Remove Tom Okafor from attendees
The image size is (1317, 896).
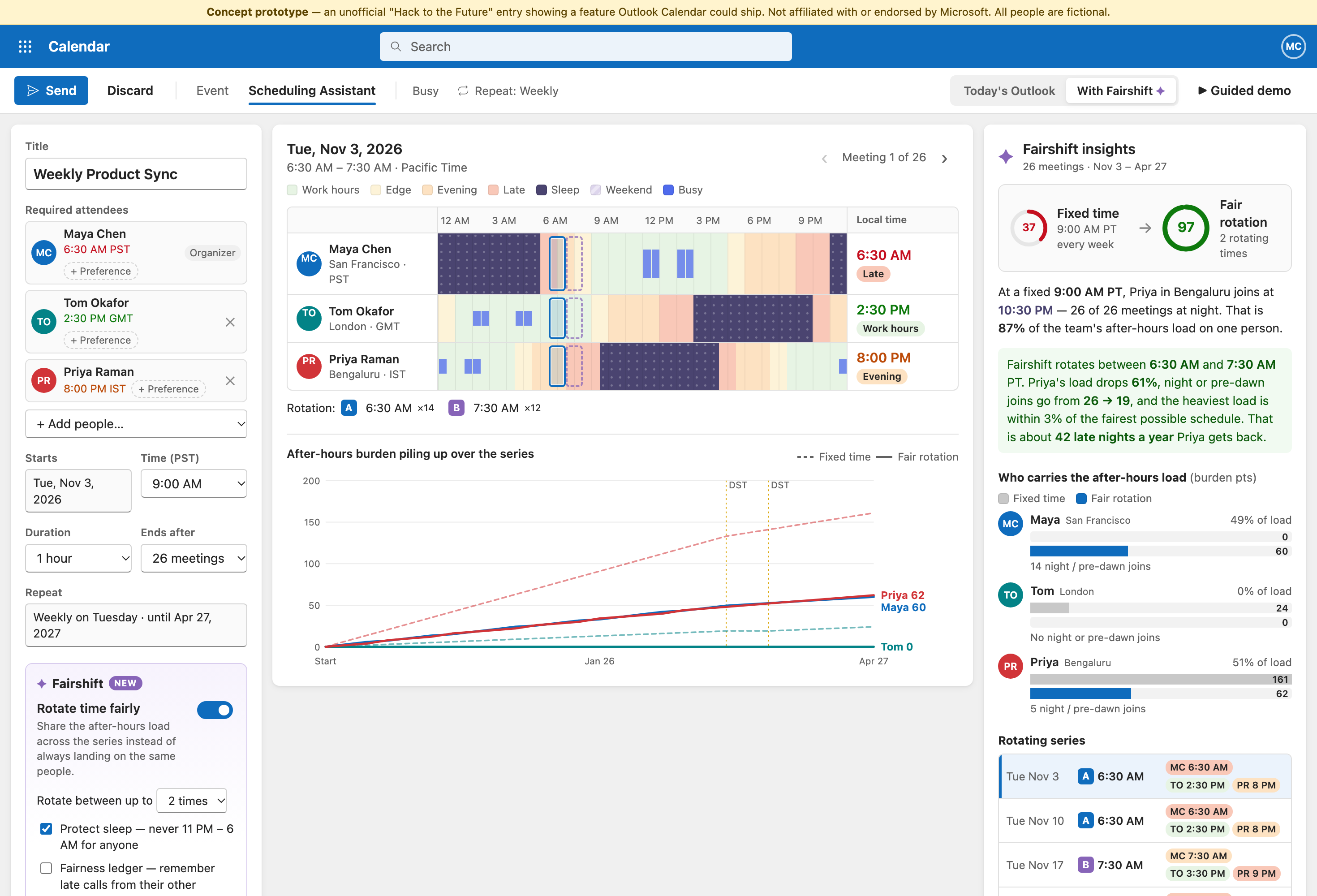pos(230,322)
